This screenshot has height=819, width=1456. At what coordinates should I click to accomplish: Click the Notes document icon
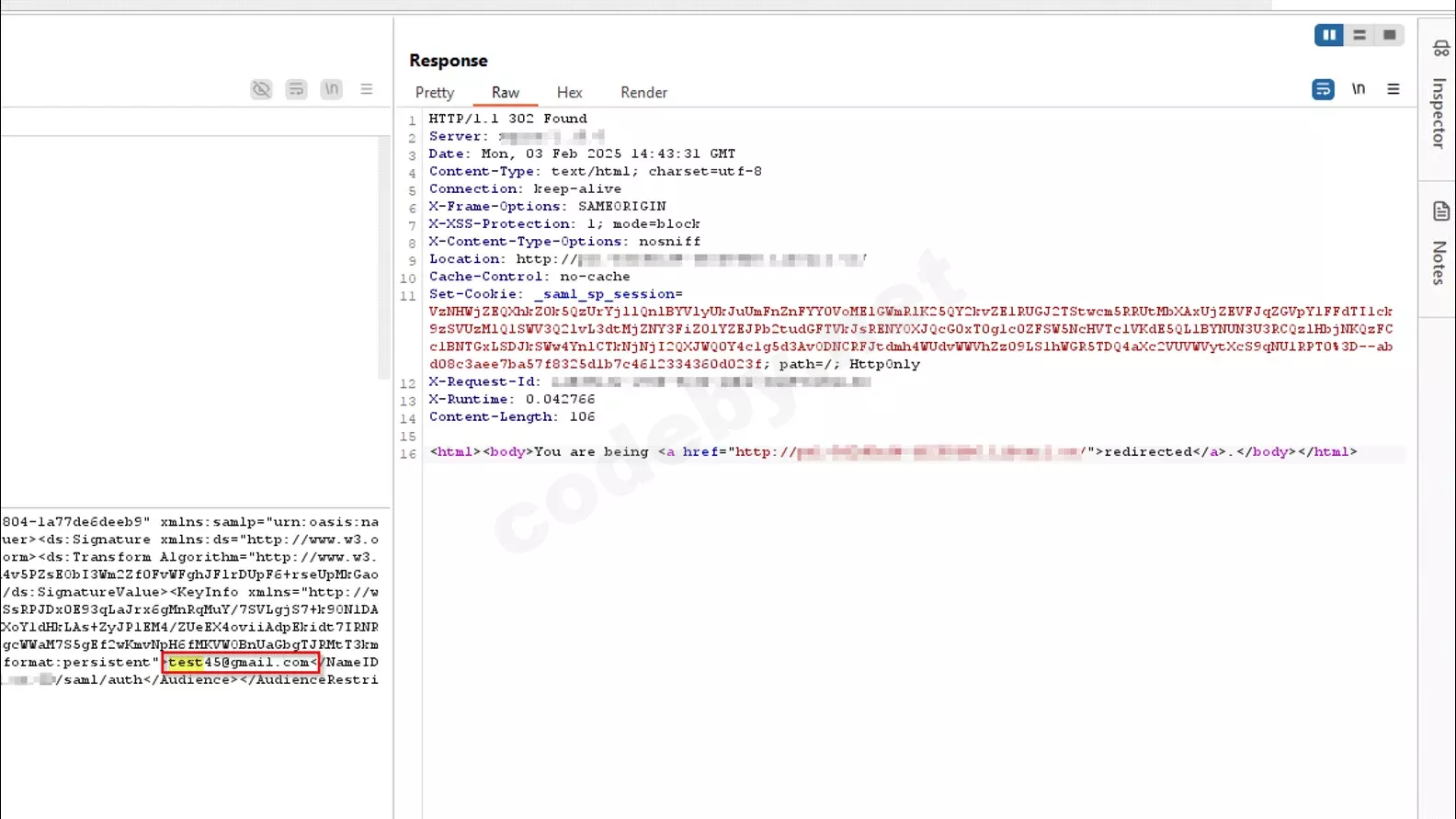click(1440, 211)
